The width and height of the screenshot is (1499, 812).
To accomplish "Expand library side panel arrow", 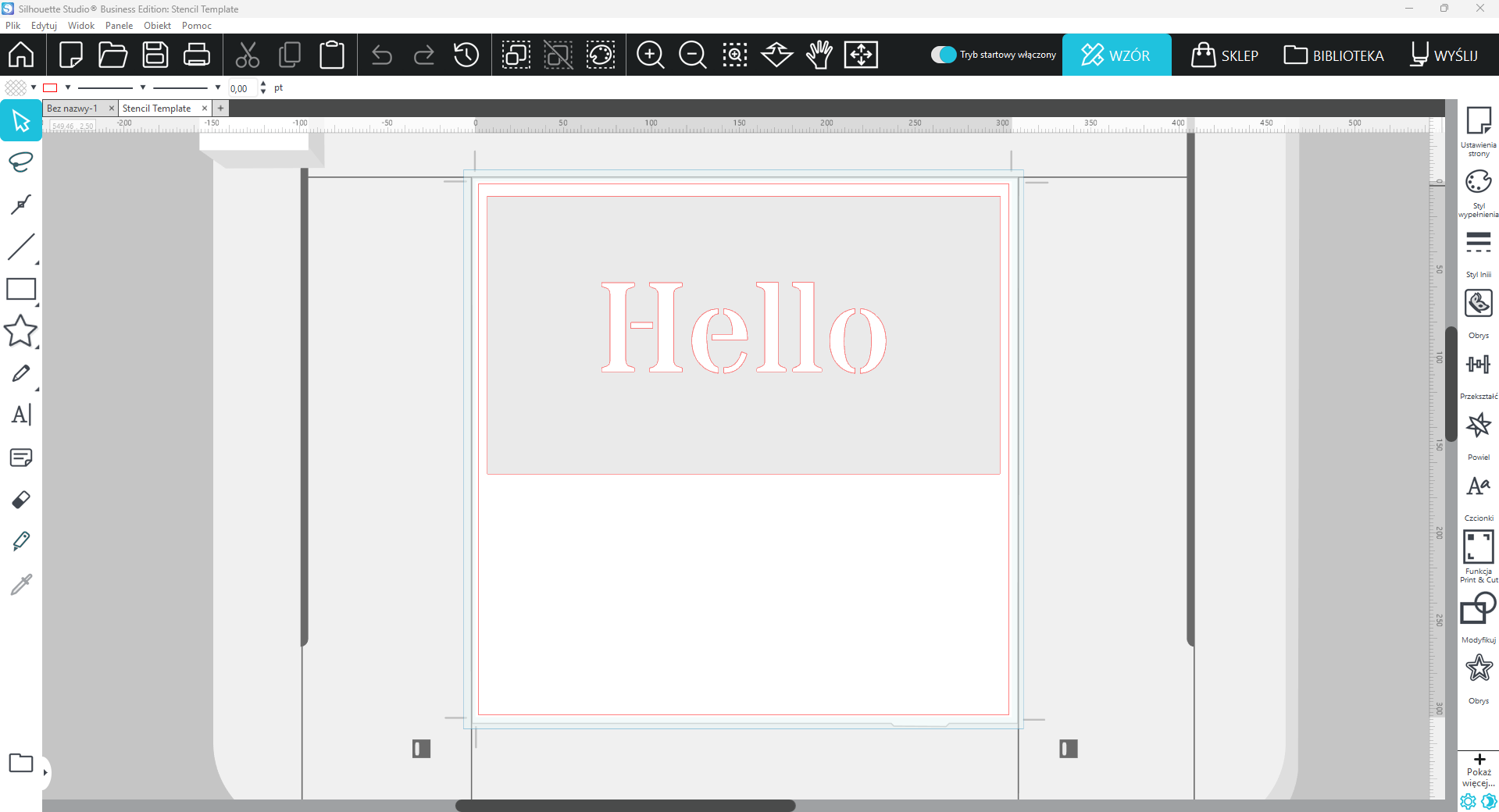I will pyautogui.click(x=45, y=772).
